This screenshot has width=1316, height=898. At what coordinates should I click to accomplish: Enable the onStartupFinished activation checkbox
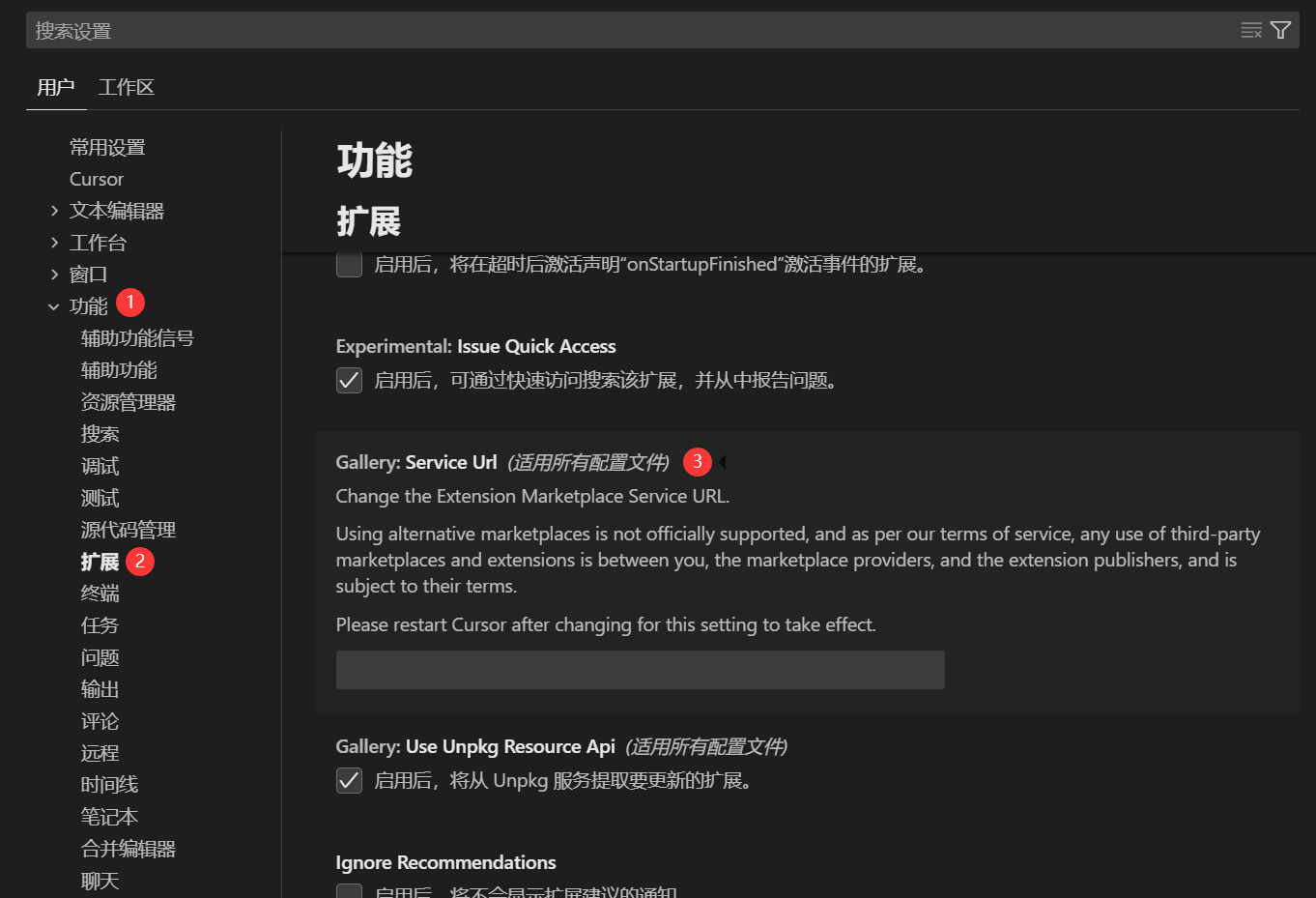[x=349, y=264]
